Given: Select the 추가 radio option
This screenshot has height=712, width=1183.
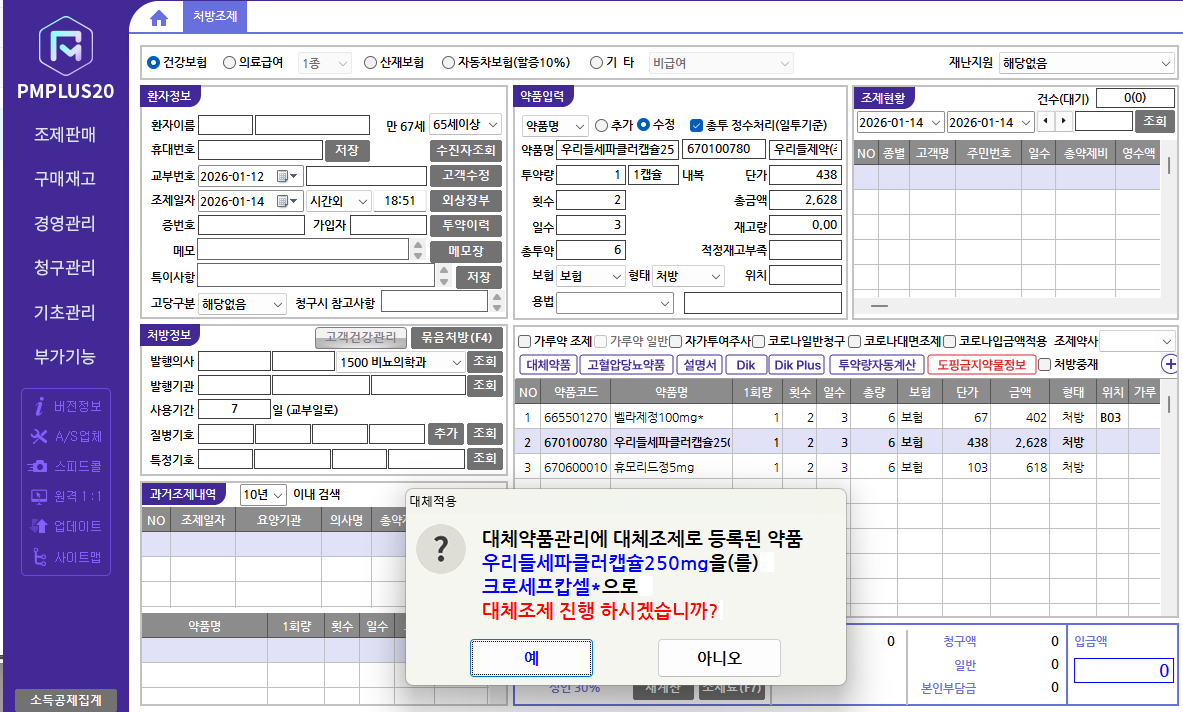Looking at the screenshot, I should pos(601,126).
